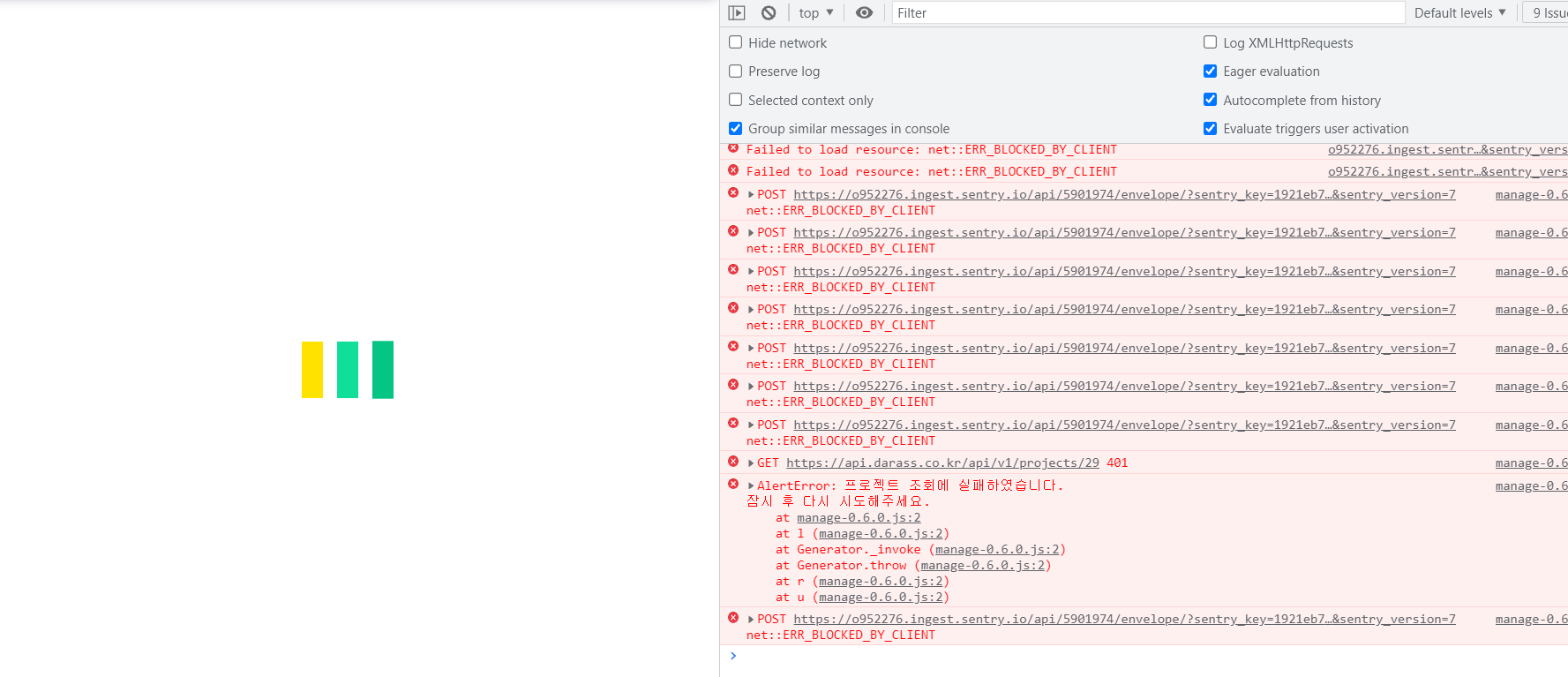Enable Log XMLHttpRequests checkbox
1568x677 pixels.
click(x=1211, y=42)
